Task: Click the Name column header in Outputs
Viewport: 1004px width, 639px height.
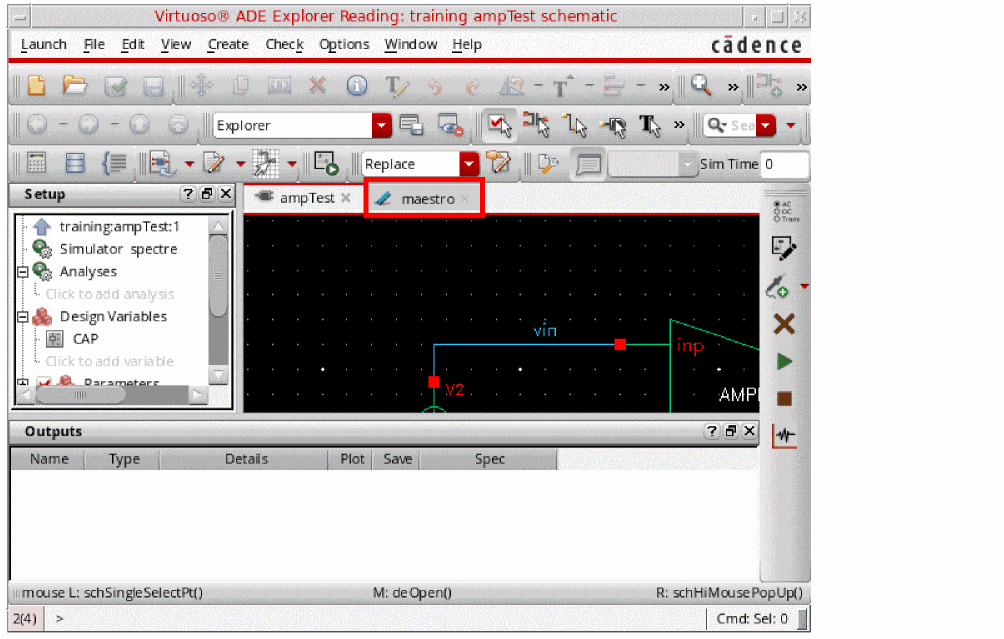Action: pos(49,459)
